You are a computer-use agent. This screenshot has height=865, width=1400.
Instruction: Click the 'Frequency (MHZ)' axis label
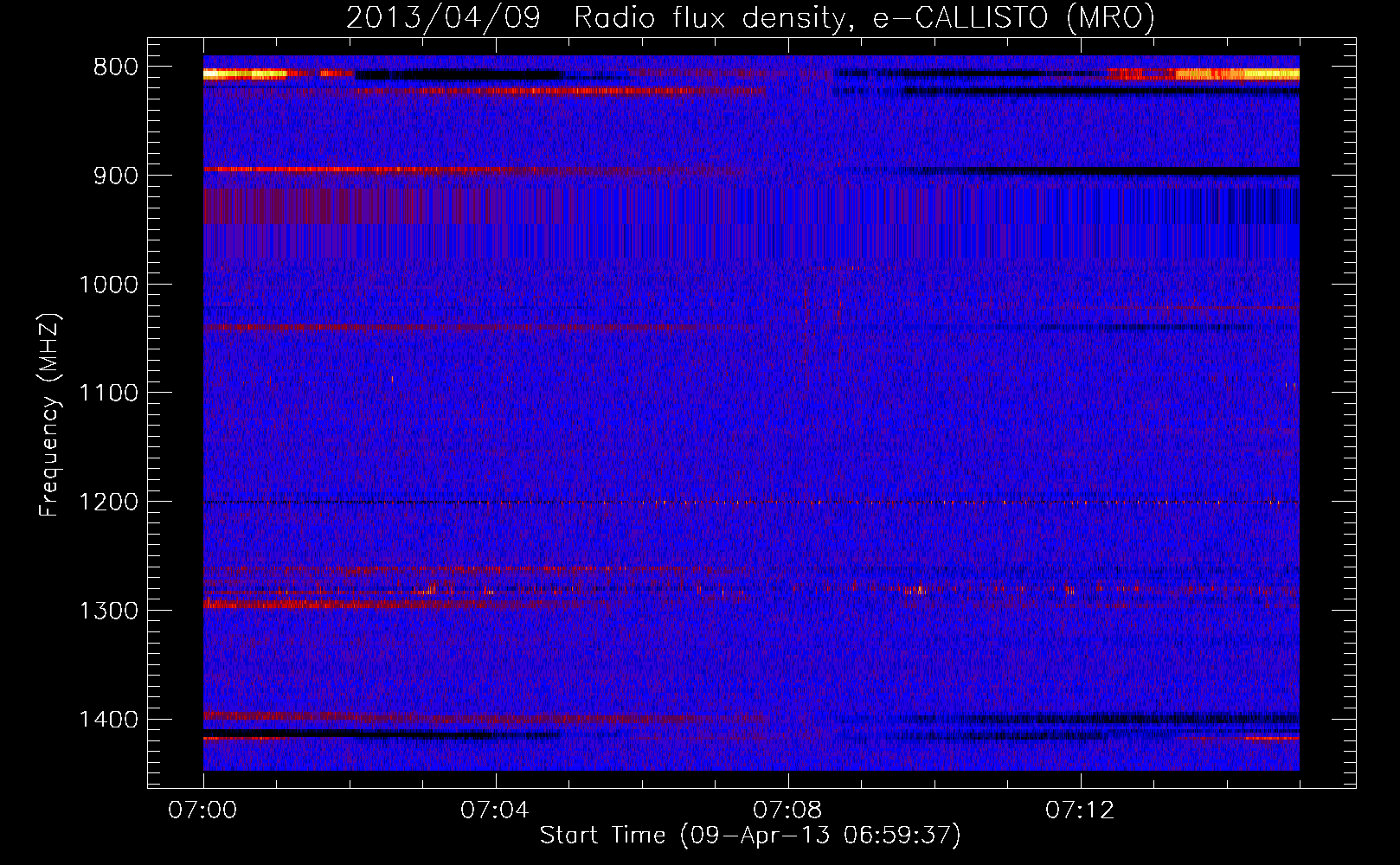[49, 415]
